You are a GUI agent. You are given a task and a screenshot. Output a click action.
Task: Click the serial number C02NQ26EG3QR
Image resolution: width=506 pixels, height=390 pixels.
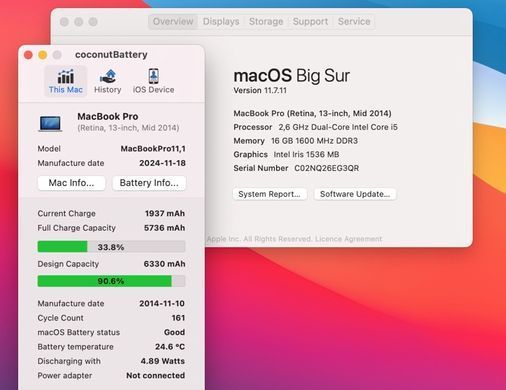(327, 168)
